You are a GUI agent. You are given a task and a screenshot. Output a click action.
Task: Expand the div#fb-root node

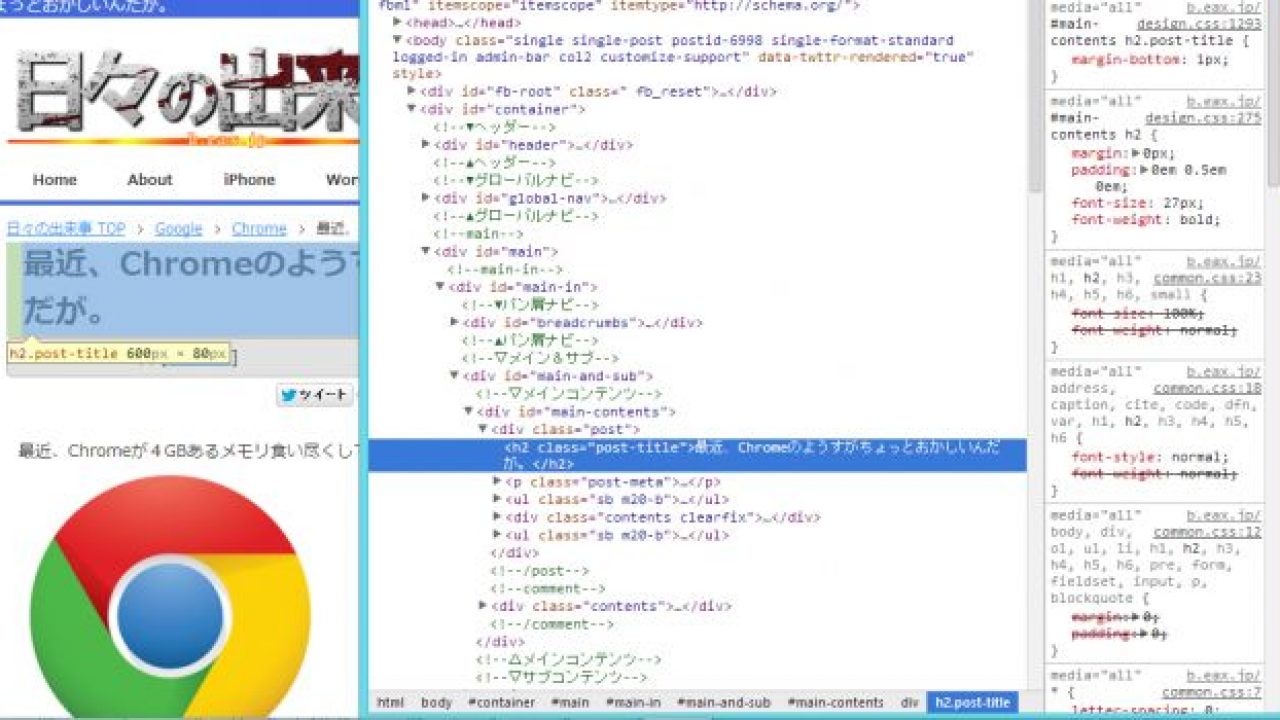coord(412,91)
